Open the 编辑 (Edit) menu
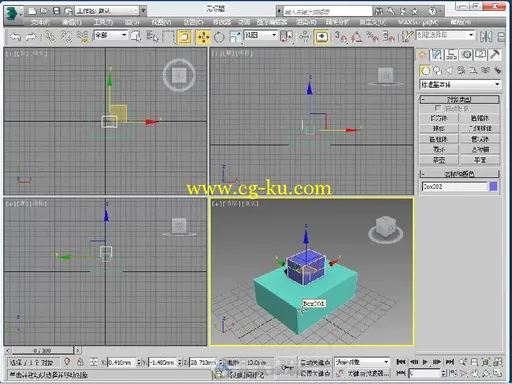512x384 pixels. 72,22
